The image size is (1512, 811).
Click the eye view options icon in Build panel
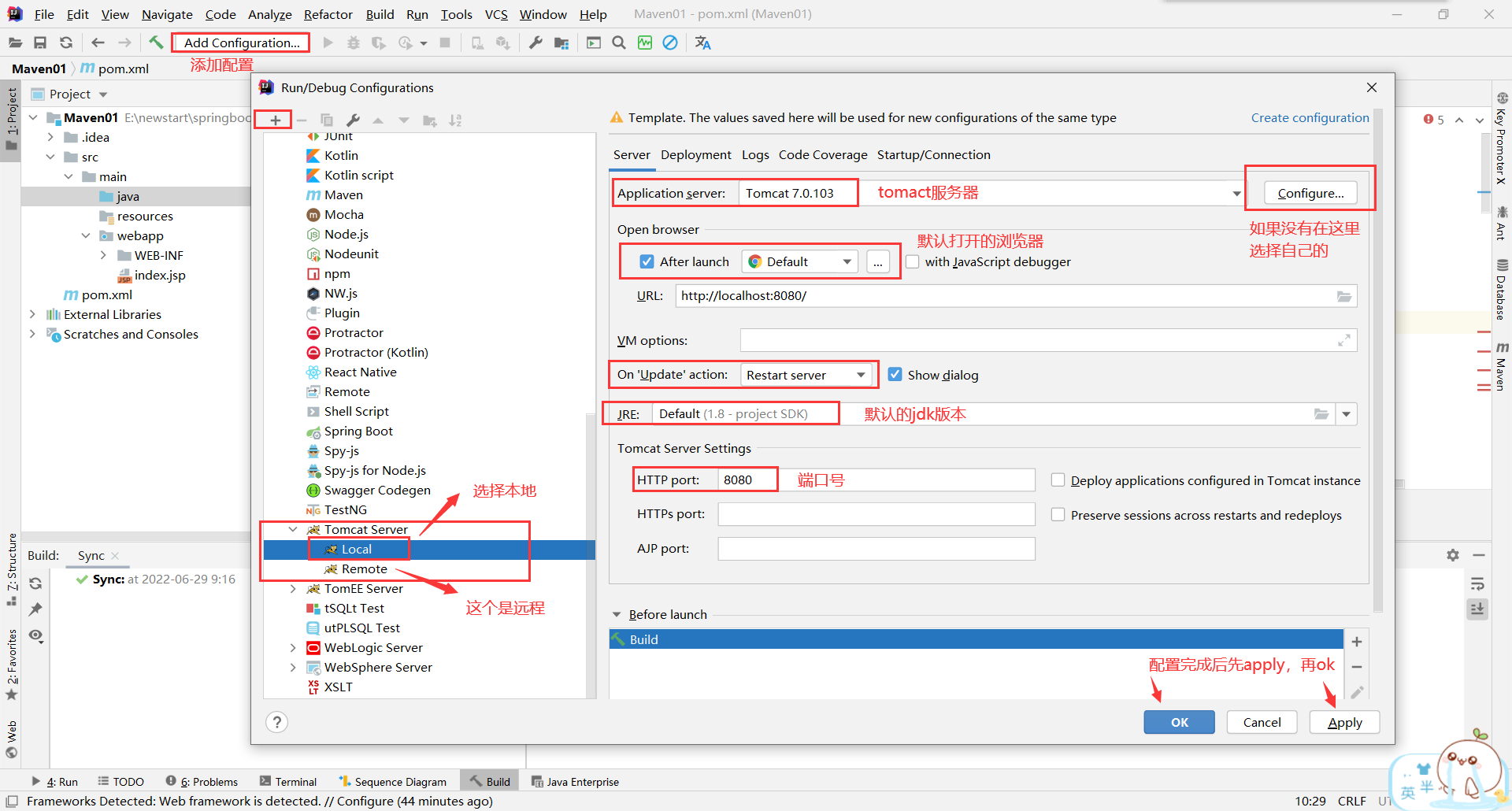click(x=35, y=635)
